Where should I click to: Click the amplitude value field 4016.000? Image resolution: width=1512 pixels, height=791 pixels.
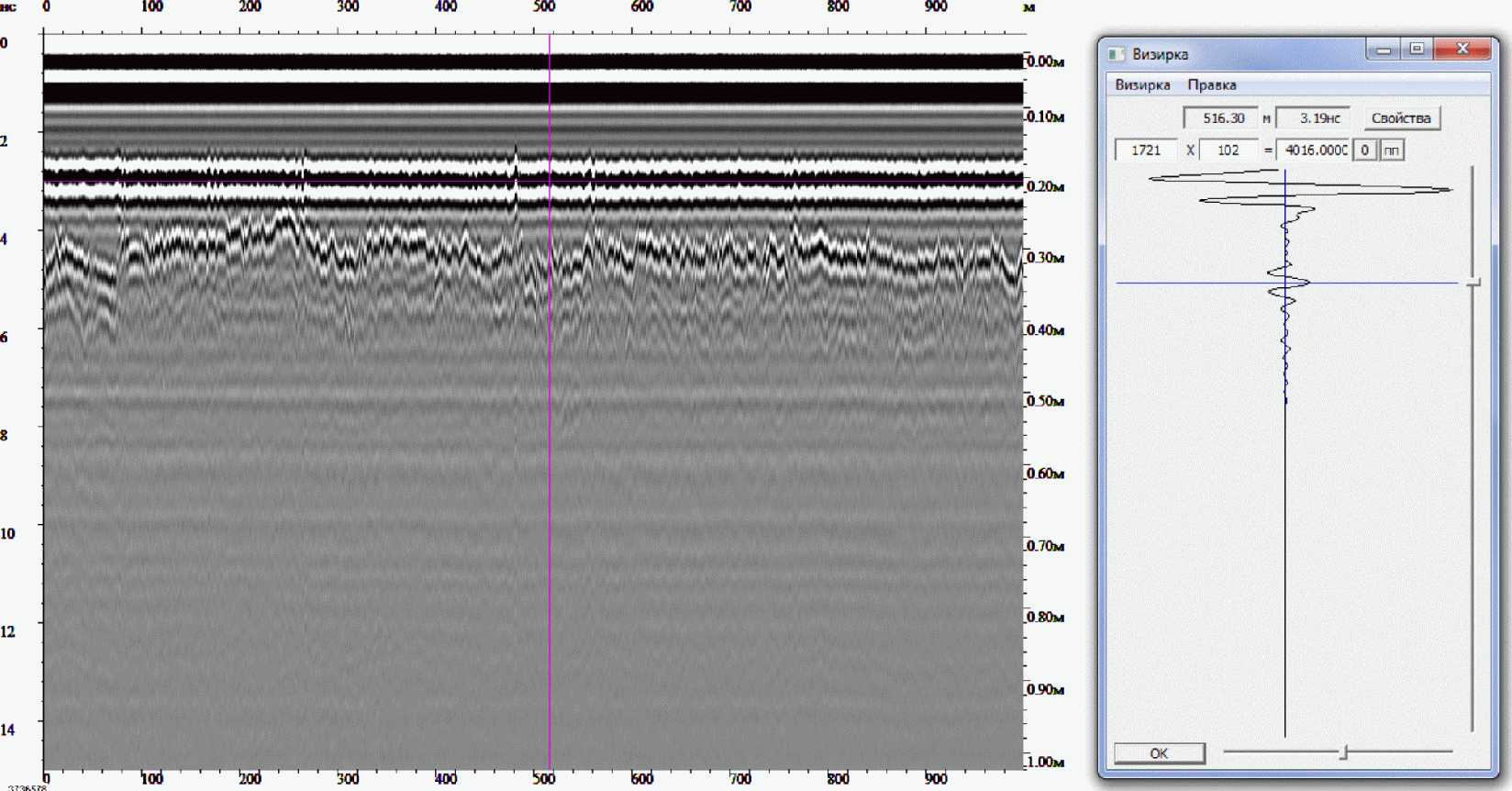pyautogui.click(x=1315, y=150)
